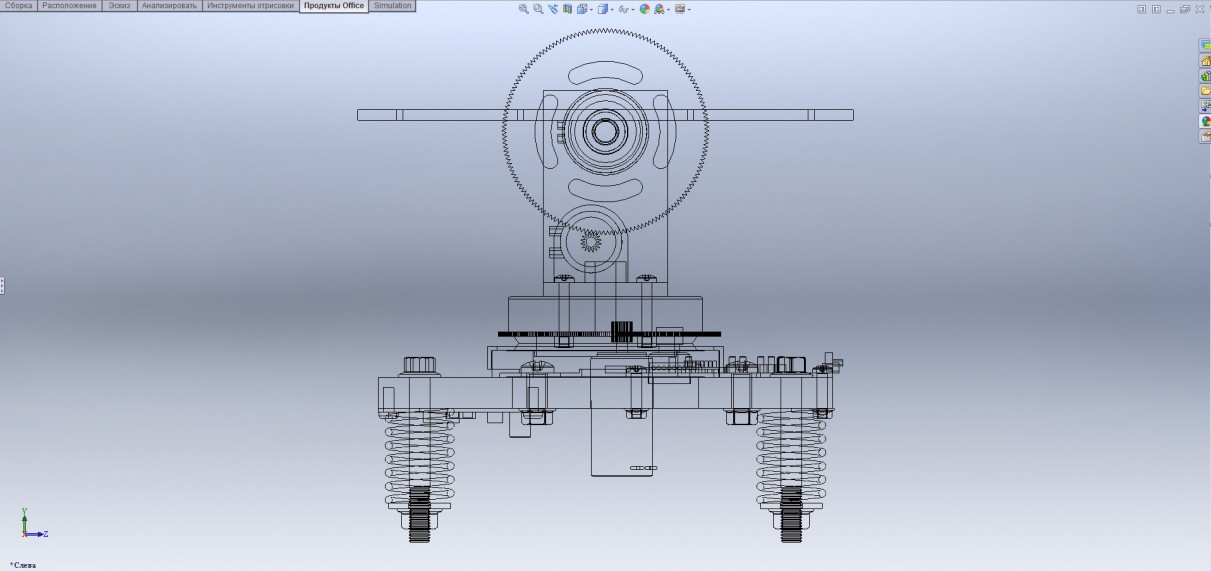Viewport: 1211px width, 571px height.
Task: Expand the Apply Scene dropdown arrow
Action: point(668,10)
